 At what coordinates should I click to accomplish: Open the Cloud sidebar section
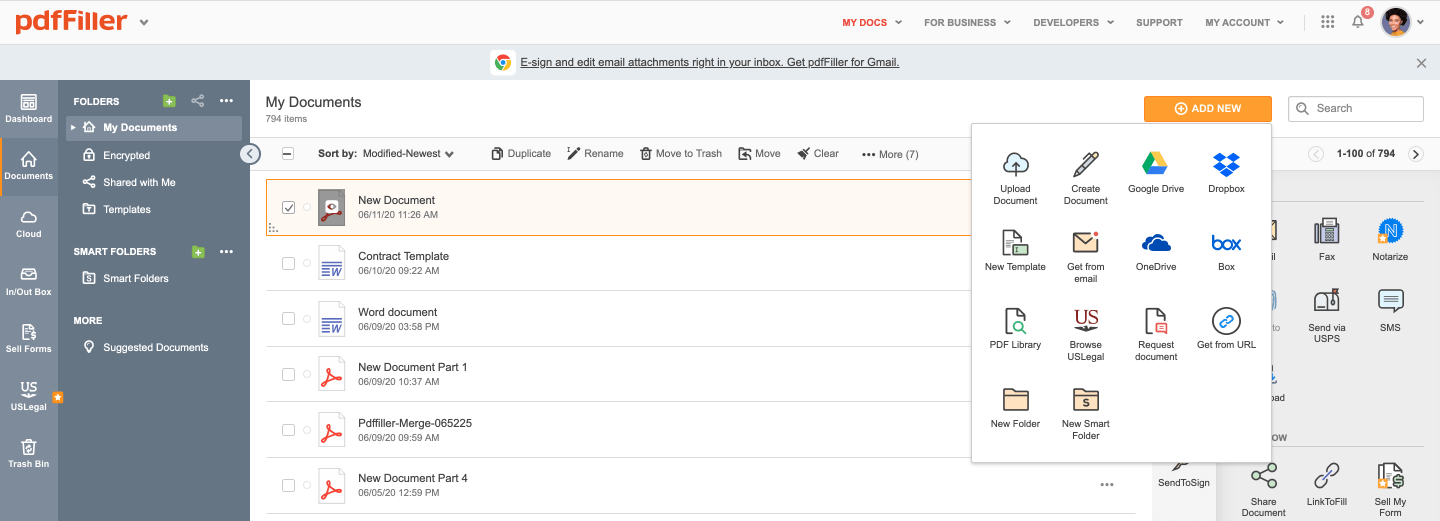28,224
